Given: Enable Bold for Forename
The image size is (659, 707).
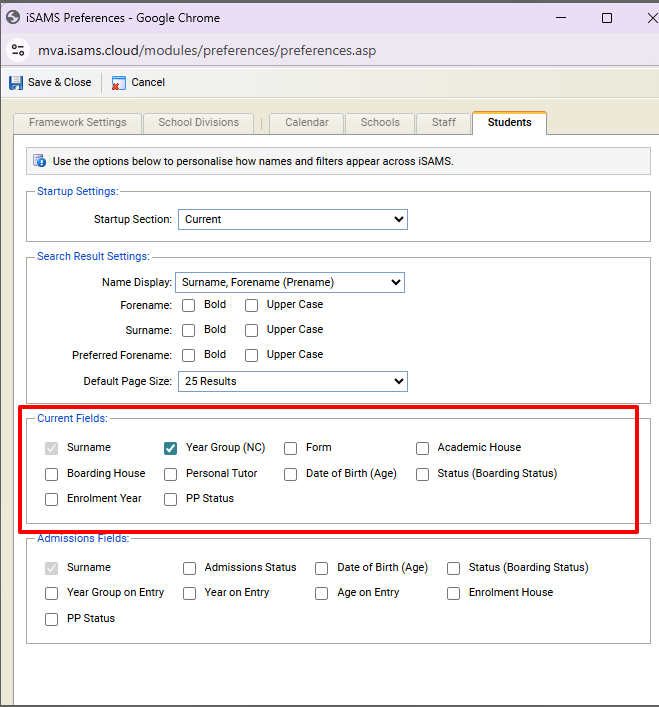Looking at the screenshot, I should tap(189, 305).
